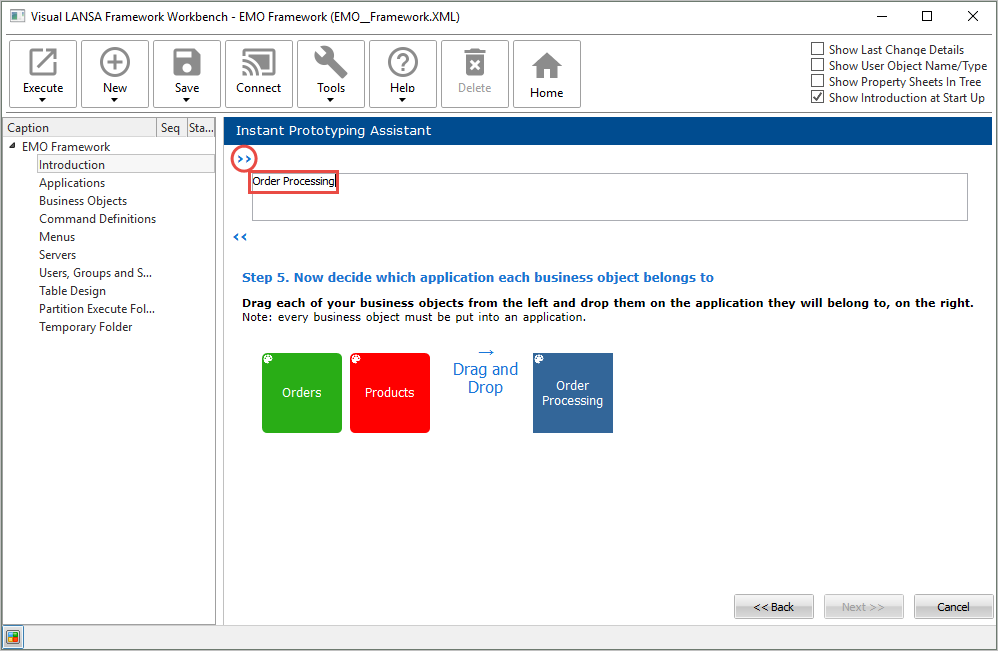Viewport: 998px width, 651px height.
Task: Click in the Order Processing text box
Action: tap(609, 197)
